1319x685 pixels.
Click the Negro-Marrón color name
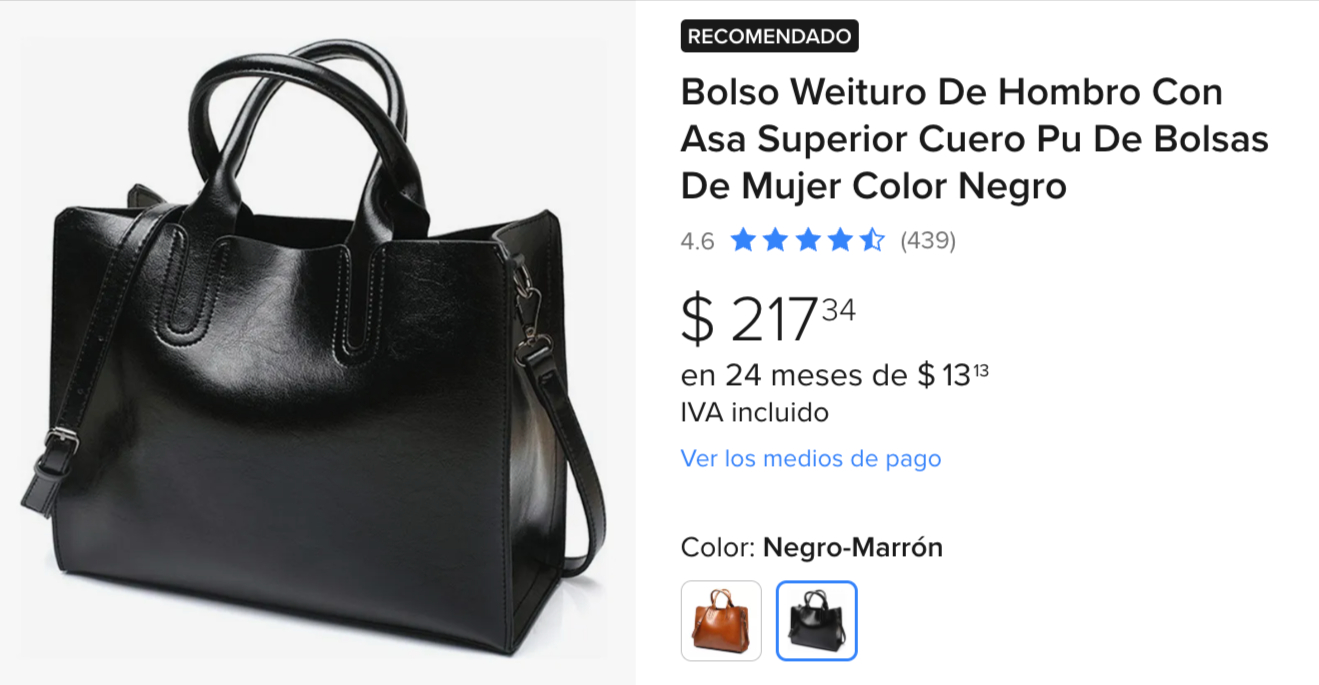tap(853, 548)
